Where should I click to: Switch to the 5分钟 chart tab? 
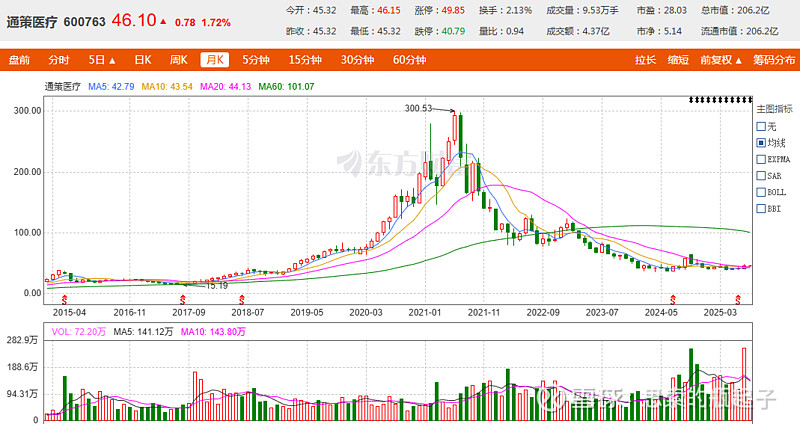tap(256, 60)
